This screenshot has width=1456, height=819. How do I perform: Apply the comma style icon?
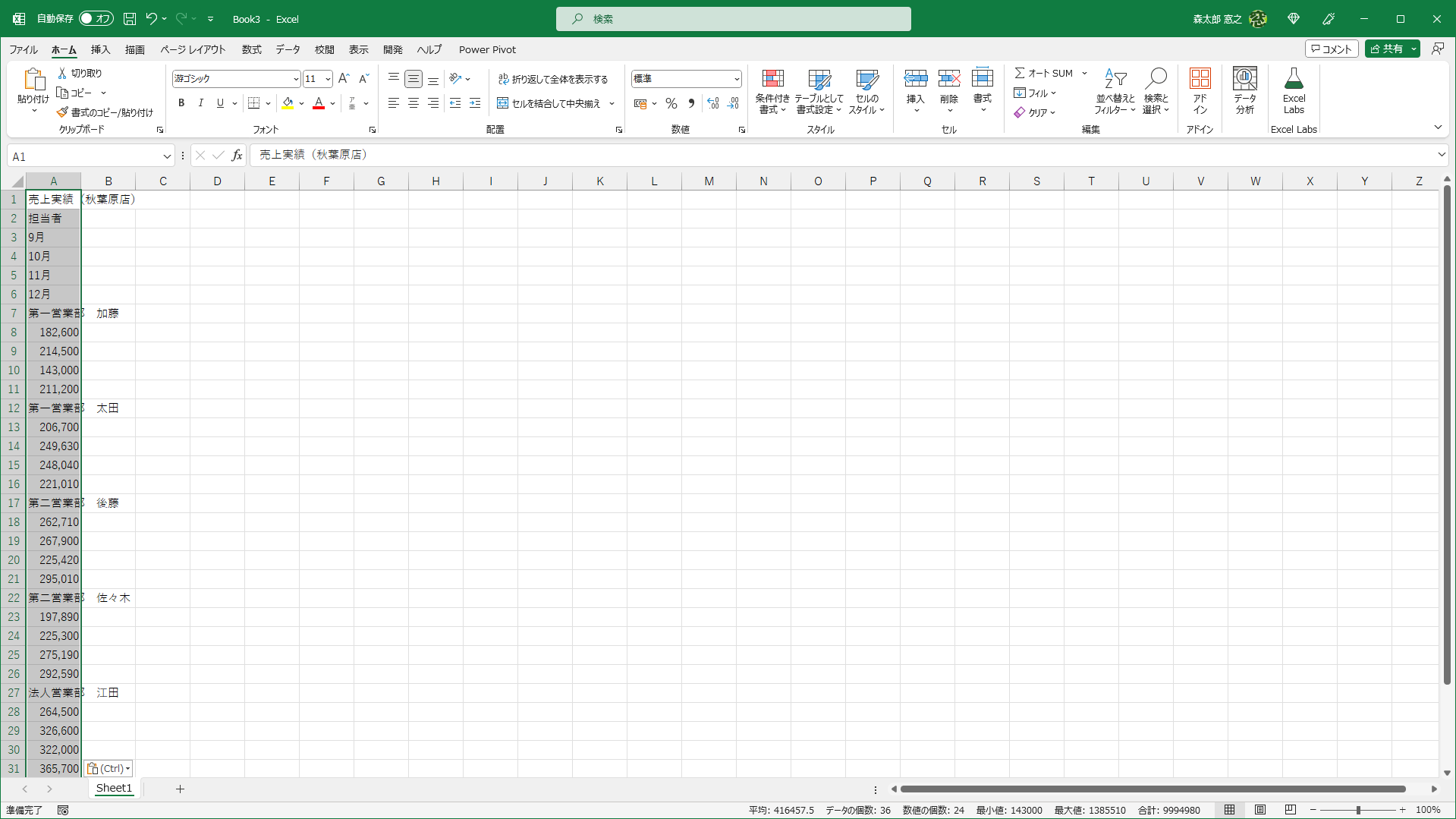691,103
